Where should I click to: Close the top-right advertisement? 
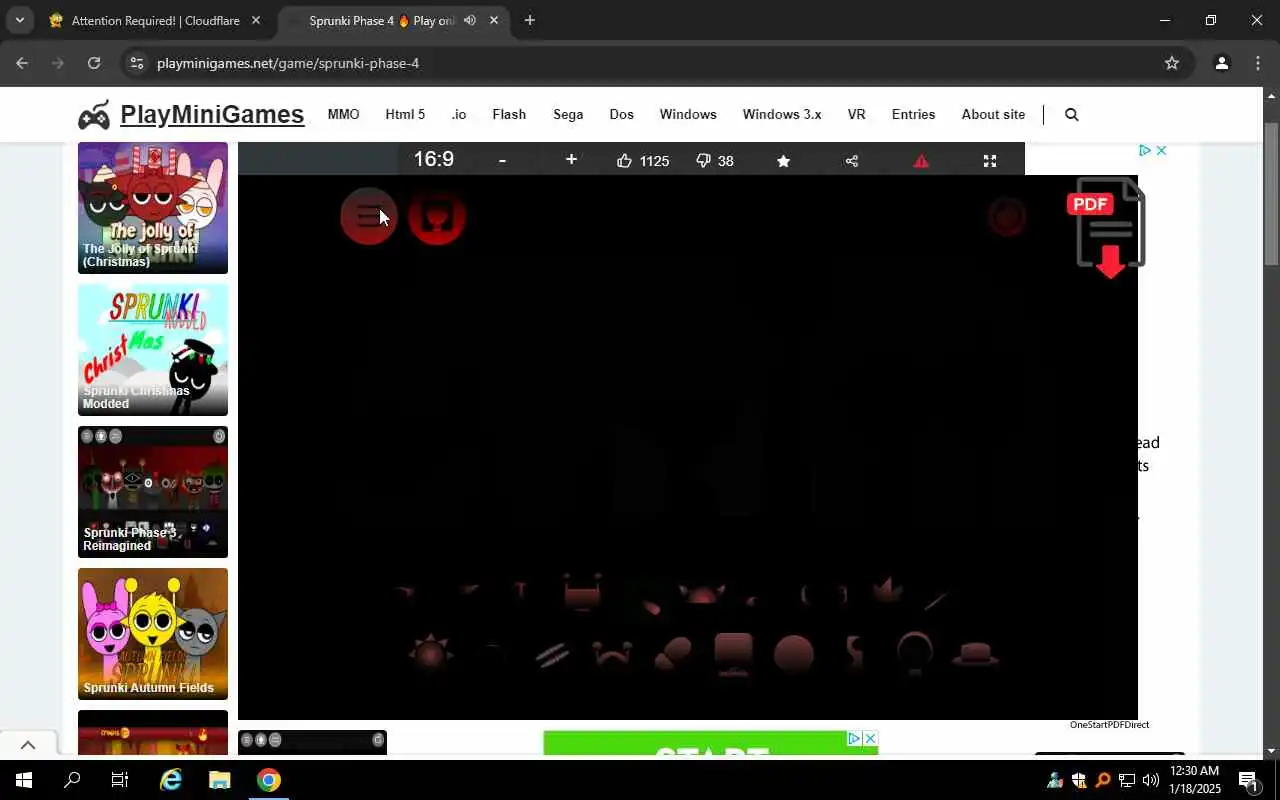[1161, 150]
